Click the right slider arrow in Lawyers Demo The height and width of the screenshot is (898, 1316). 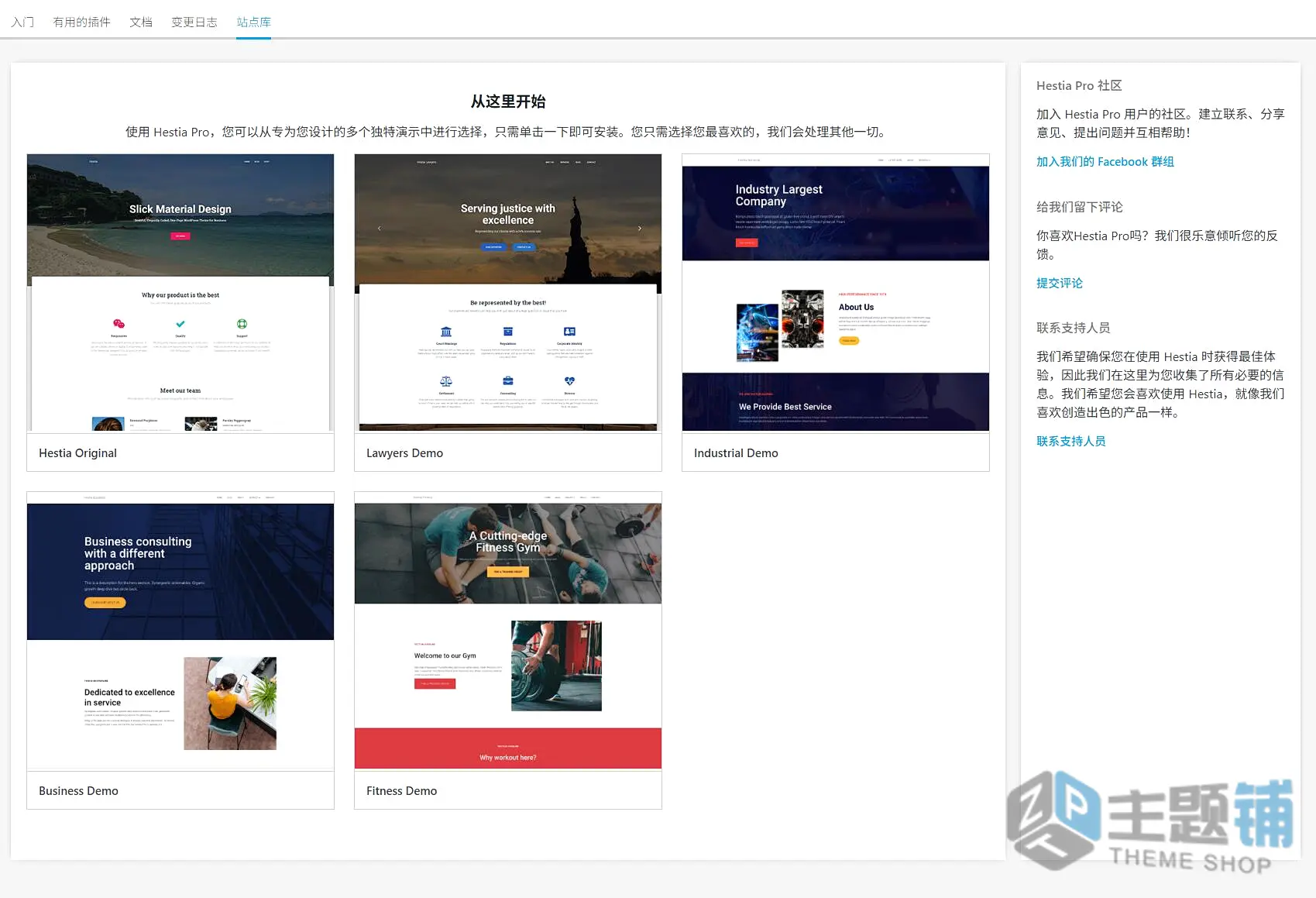click(640, 229)
